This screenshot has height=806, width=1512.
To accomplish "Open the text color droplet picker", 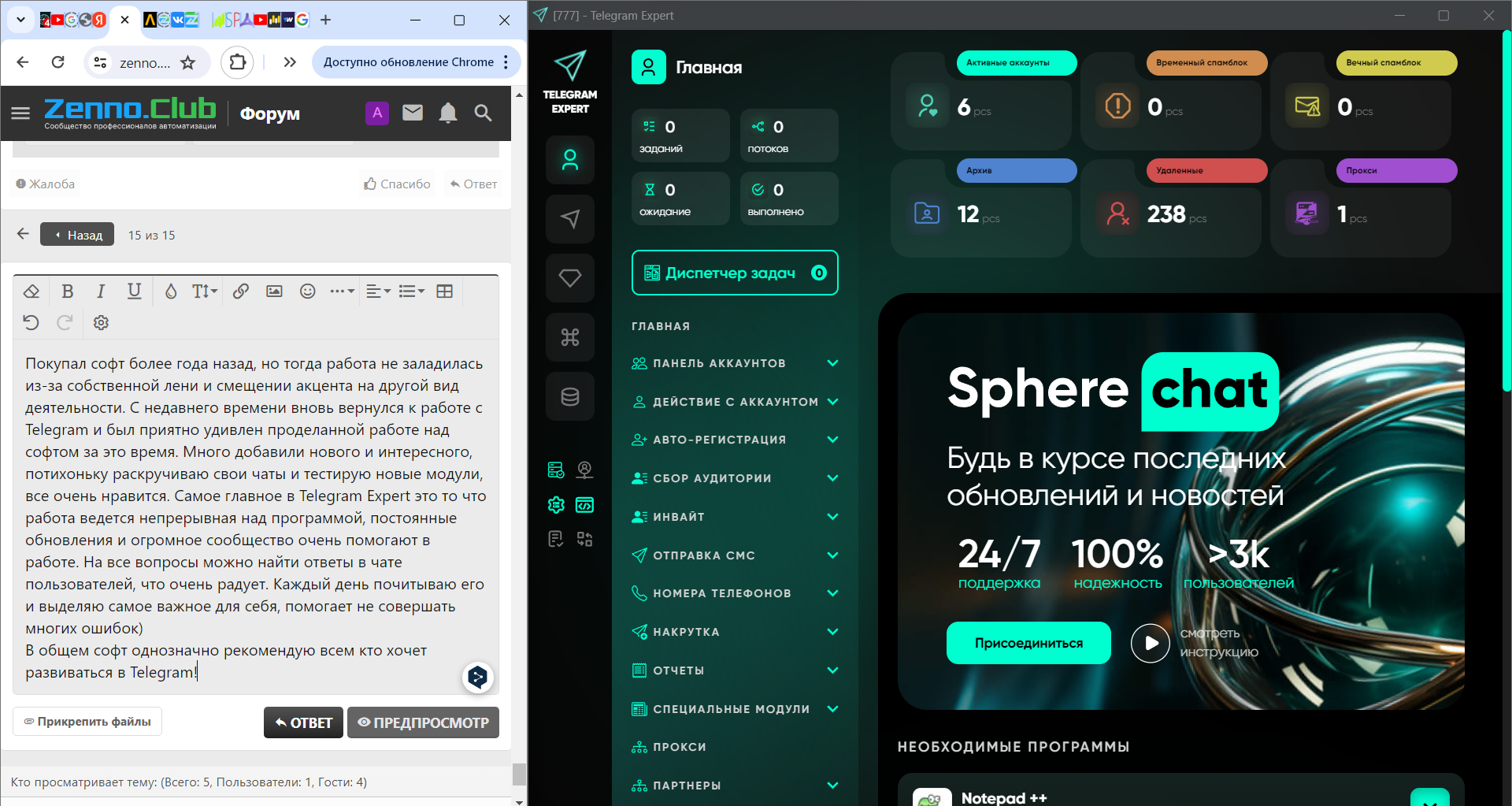I will pos(170,292).
